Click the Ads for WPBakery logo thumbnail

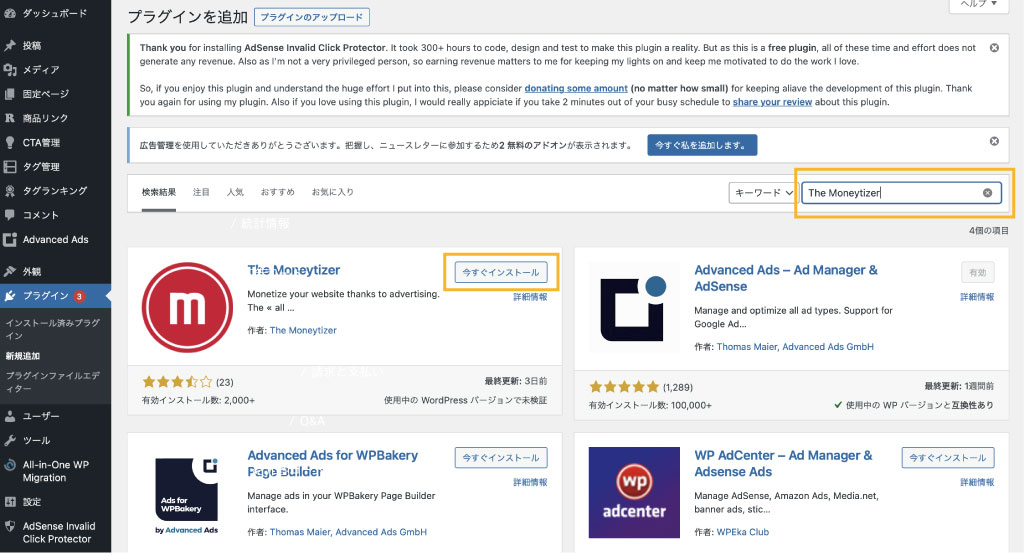187,493
